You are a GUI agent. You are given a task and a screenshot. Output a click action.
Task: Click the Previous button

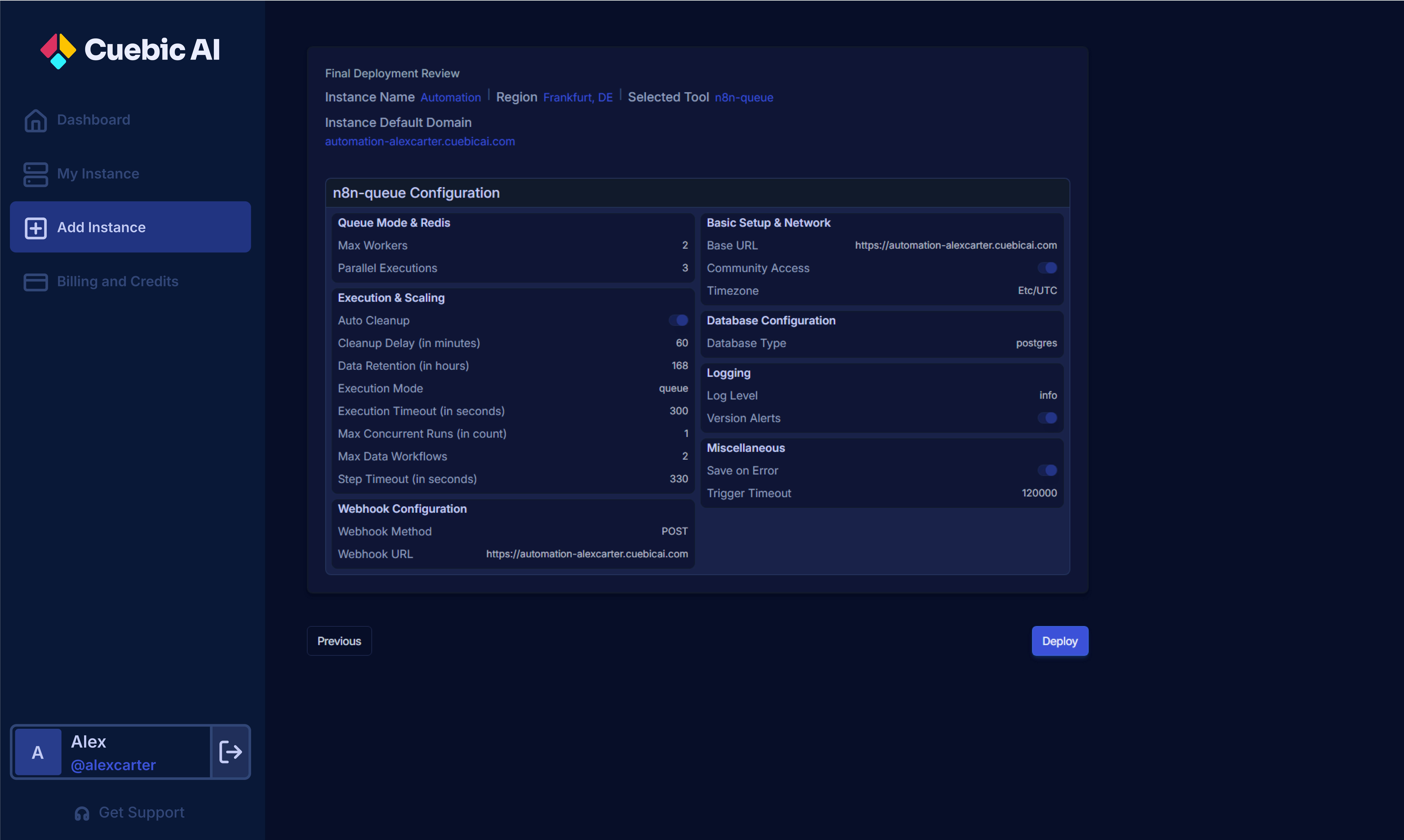pos(339,641)
